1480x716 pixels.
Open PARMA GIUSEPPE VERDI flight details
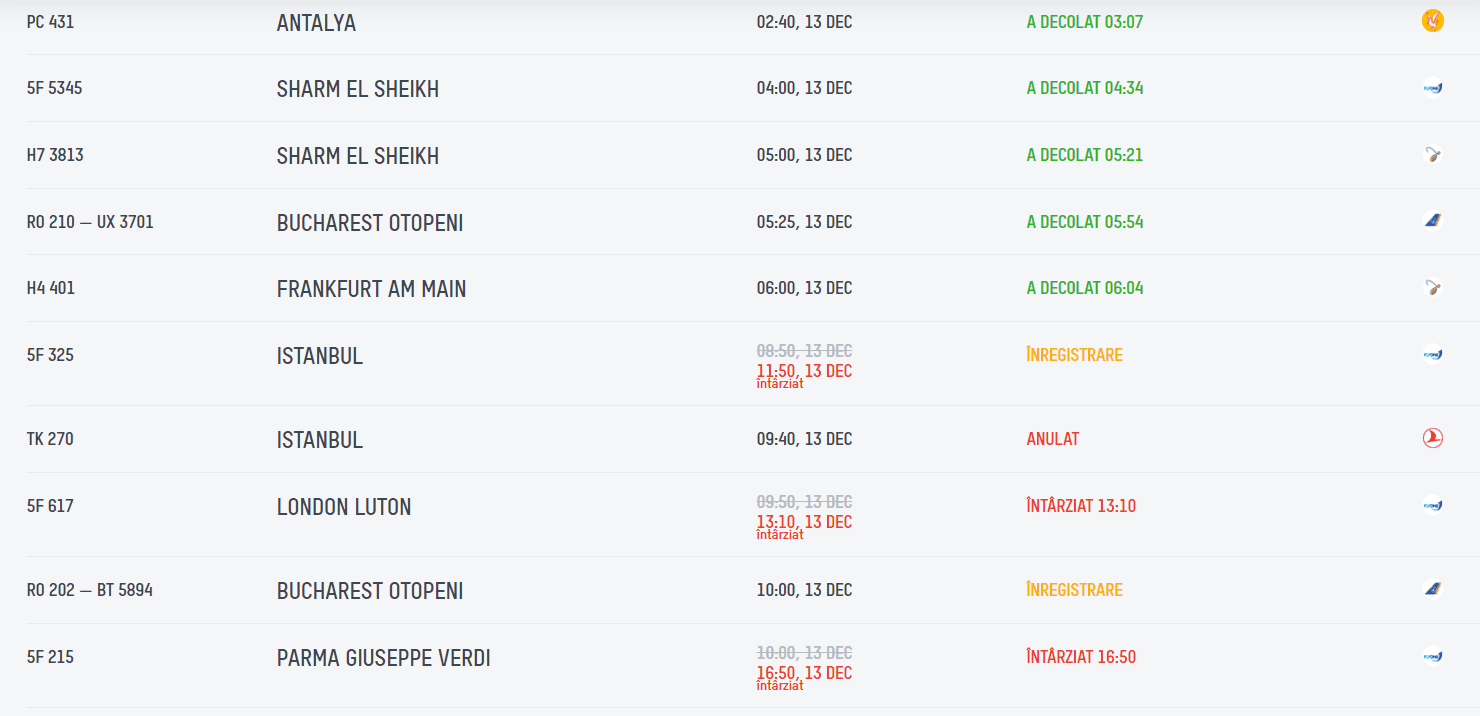click(x=383, y=658)
